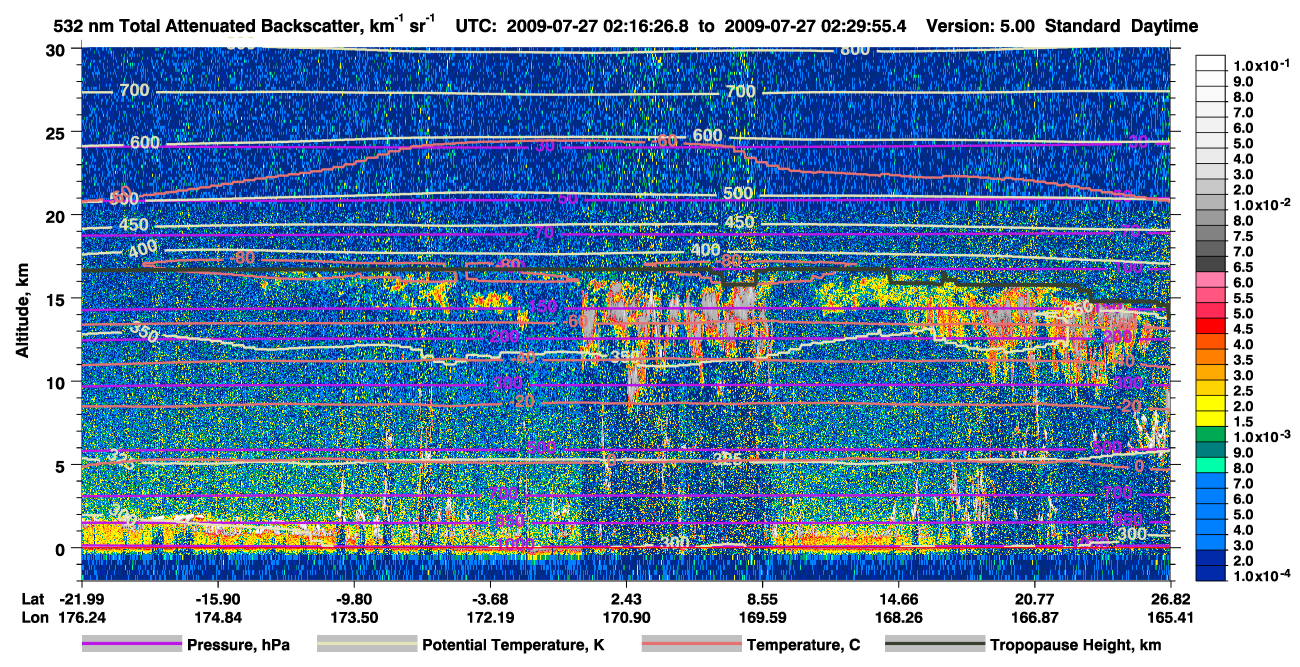
Task: Click the longitude value 170.90
Action: click(627, 617)
